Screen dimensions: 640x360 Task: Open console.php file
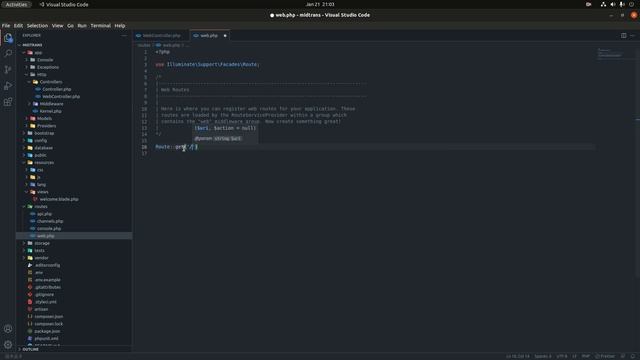pos(49,229)
